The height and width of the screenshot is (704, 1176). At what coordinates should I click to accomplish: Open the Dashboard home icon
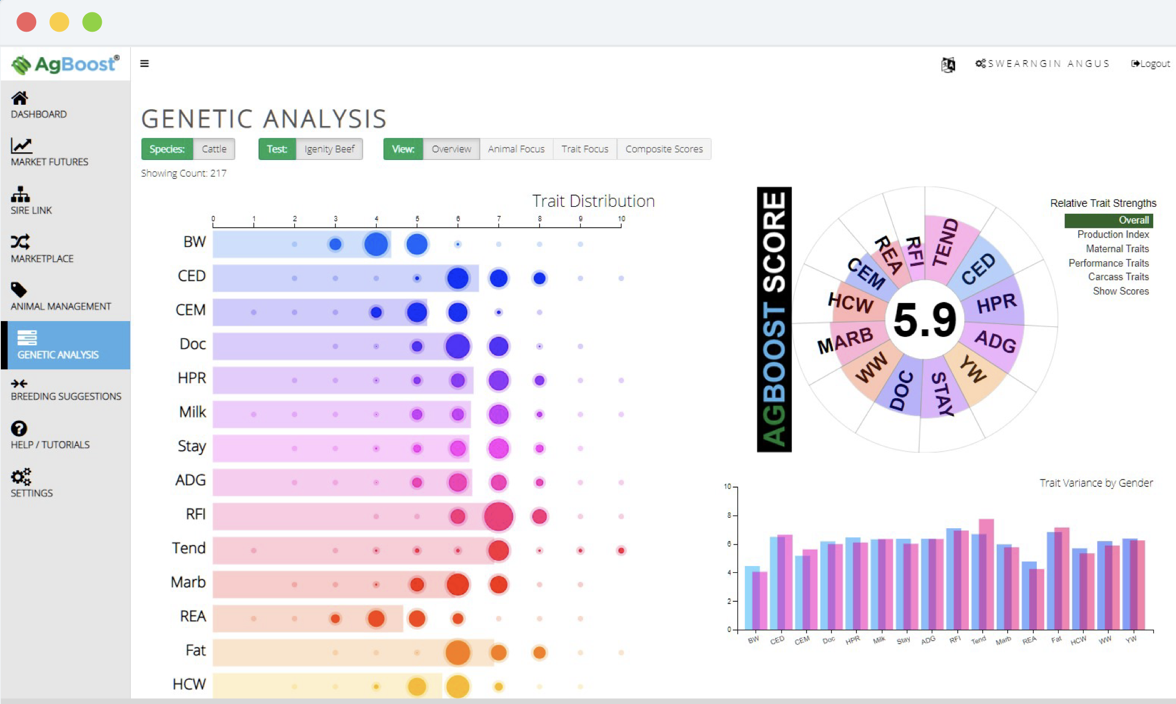(20, 98)
